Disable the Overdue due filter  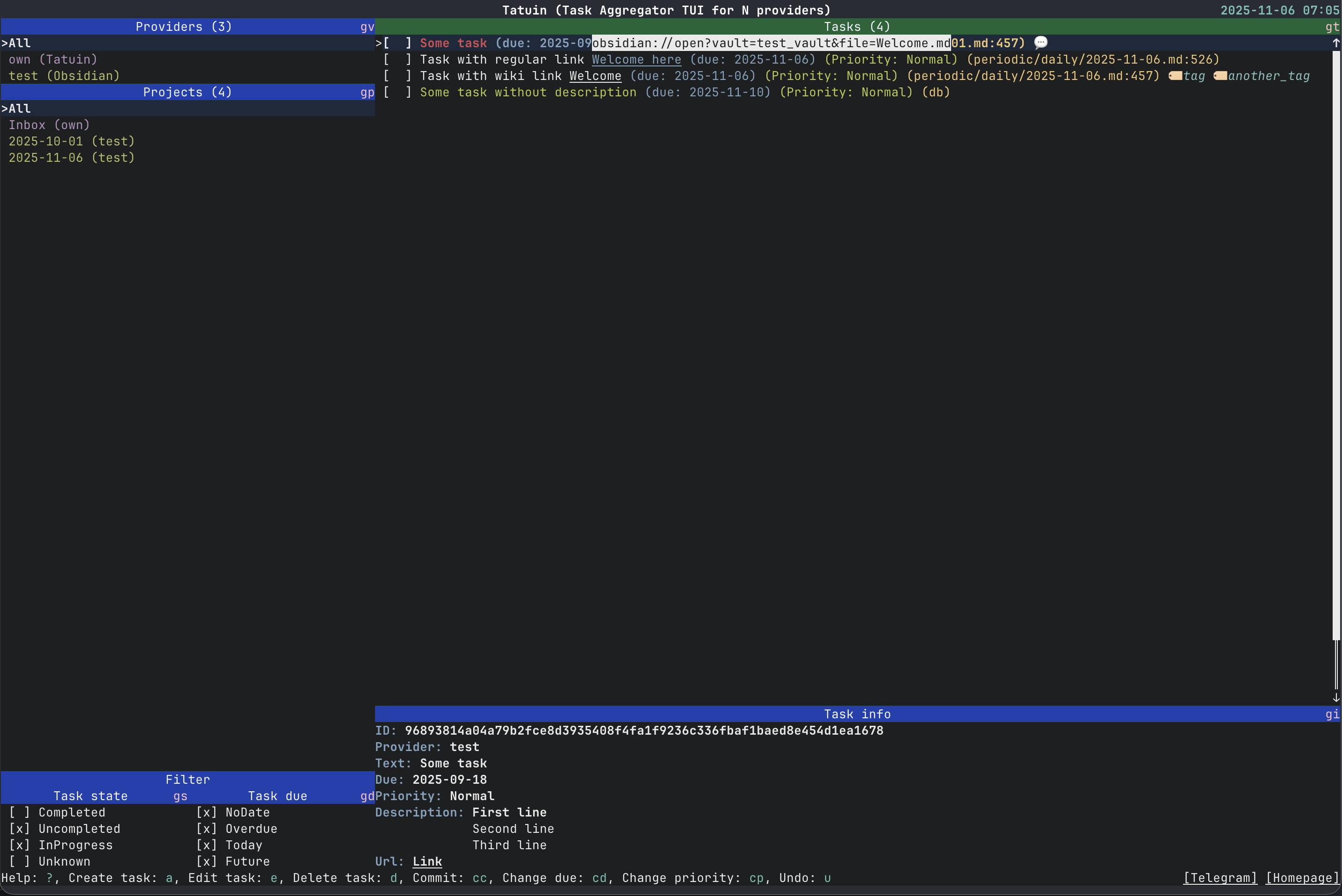tap(206, 829)
